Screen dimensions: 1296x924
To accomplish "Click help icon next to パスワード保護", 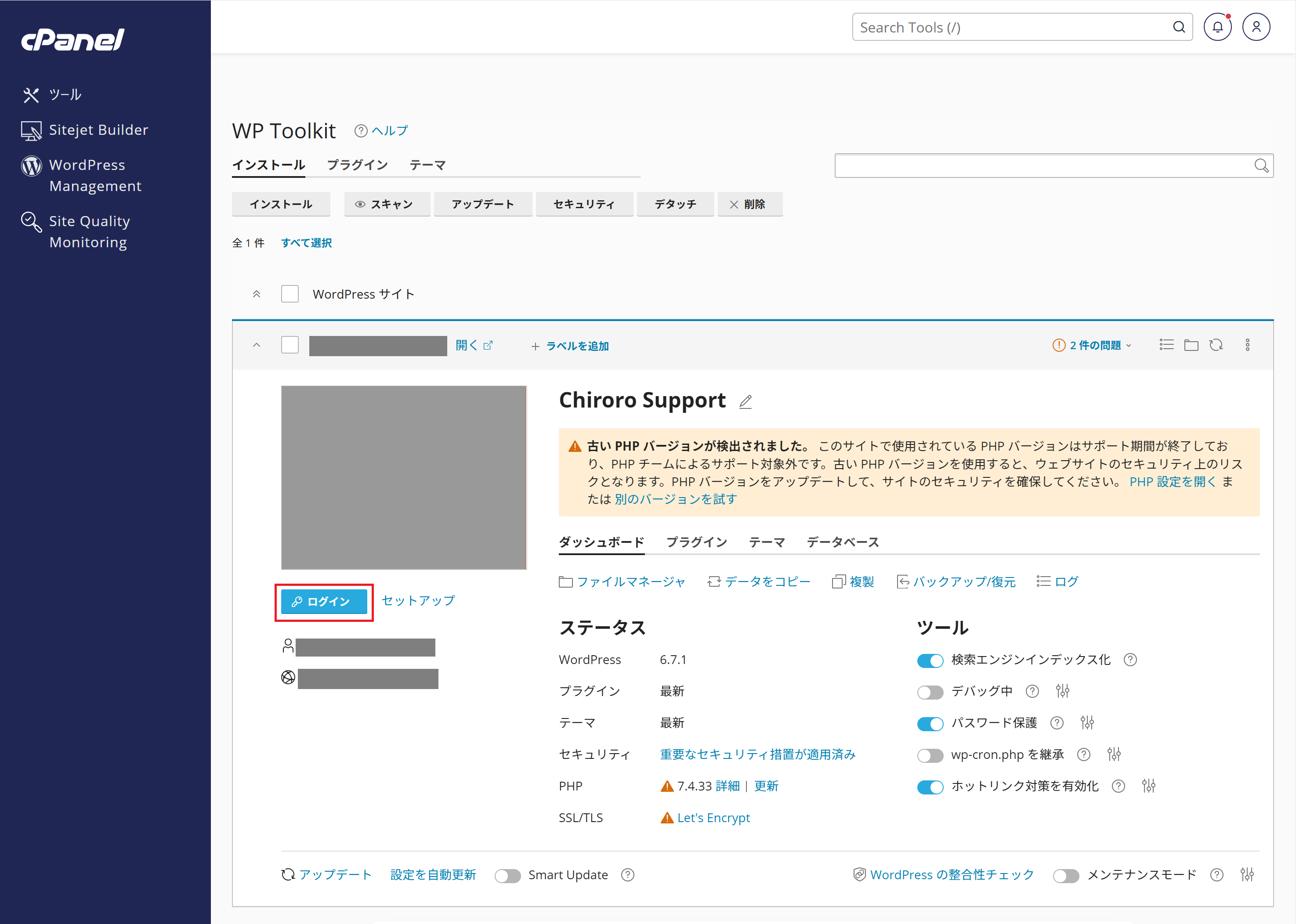I will 1057,722.
